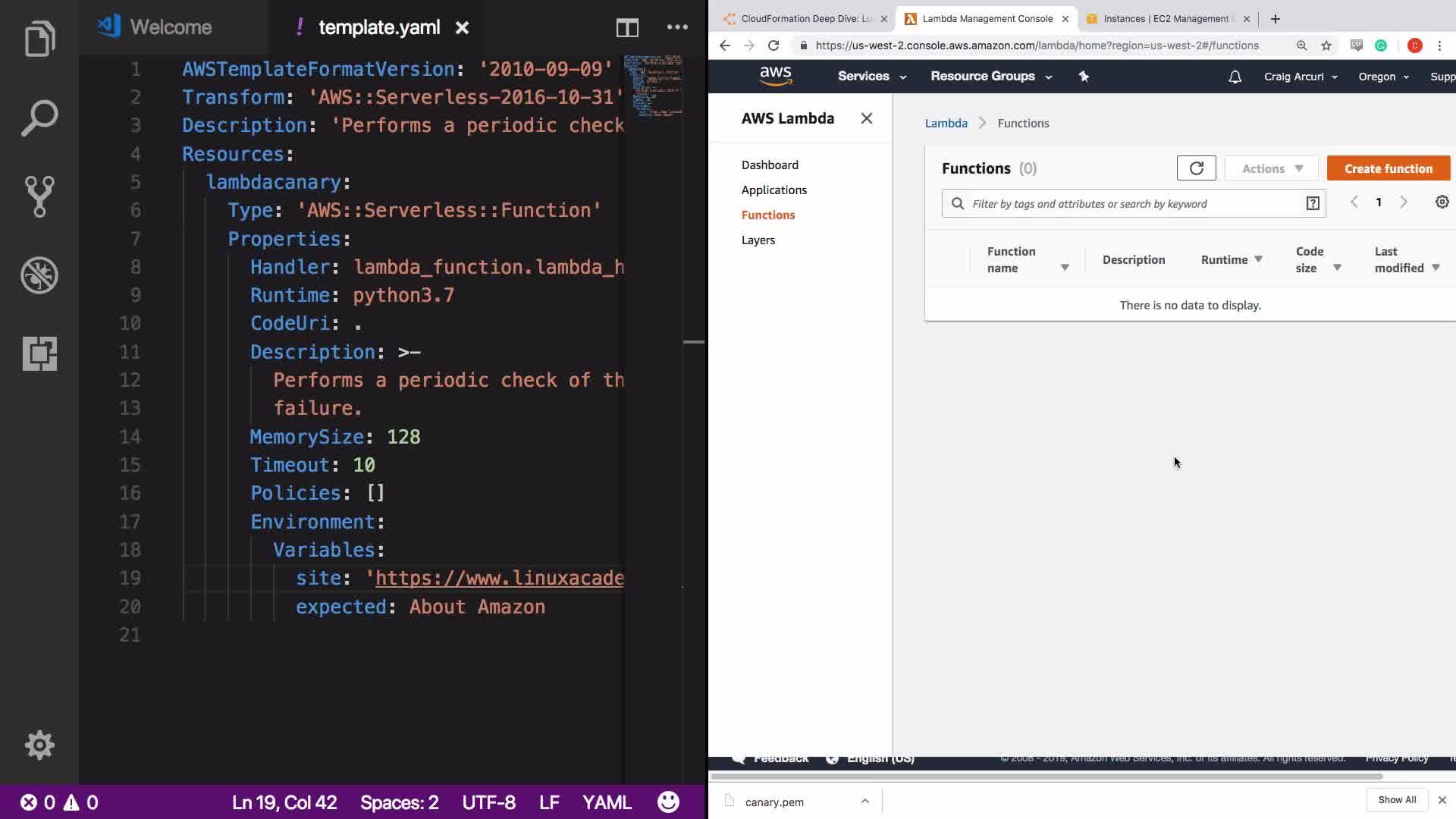Viewport: 1456px width, 819px height.
Task: Open the Search panel in the activity bar
Action: pos(39,118)
